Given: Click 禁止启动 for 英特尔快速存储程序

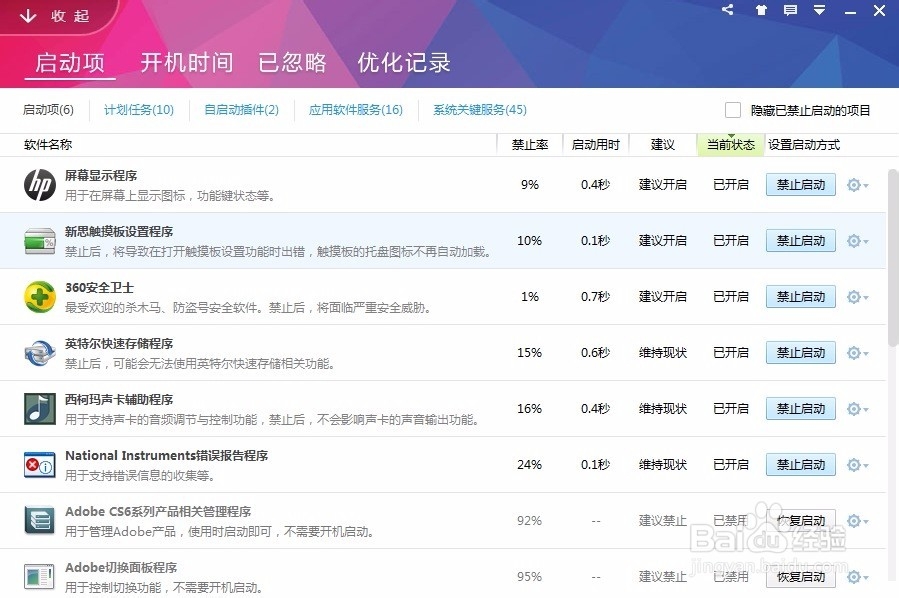Looking at the screenshot, I should tap(800, 353).
